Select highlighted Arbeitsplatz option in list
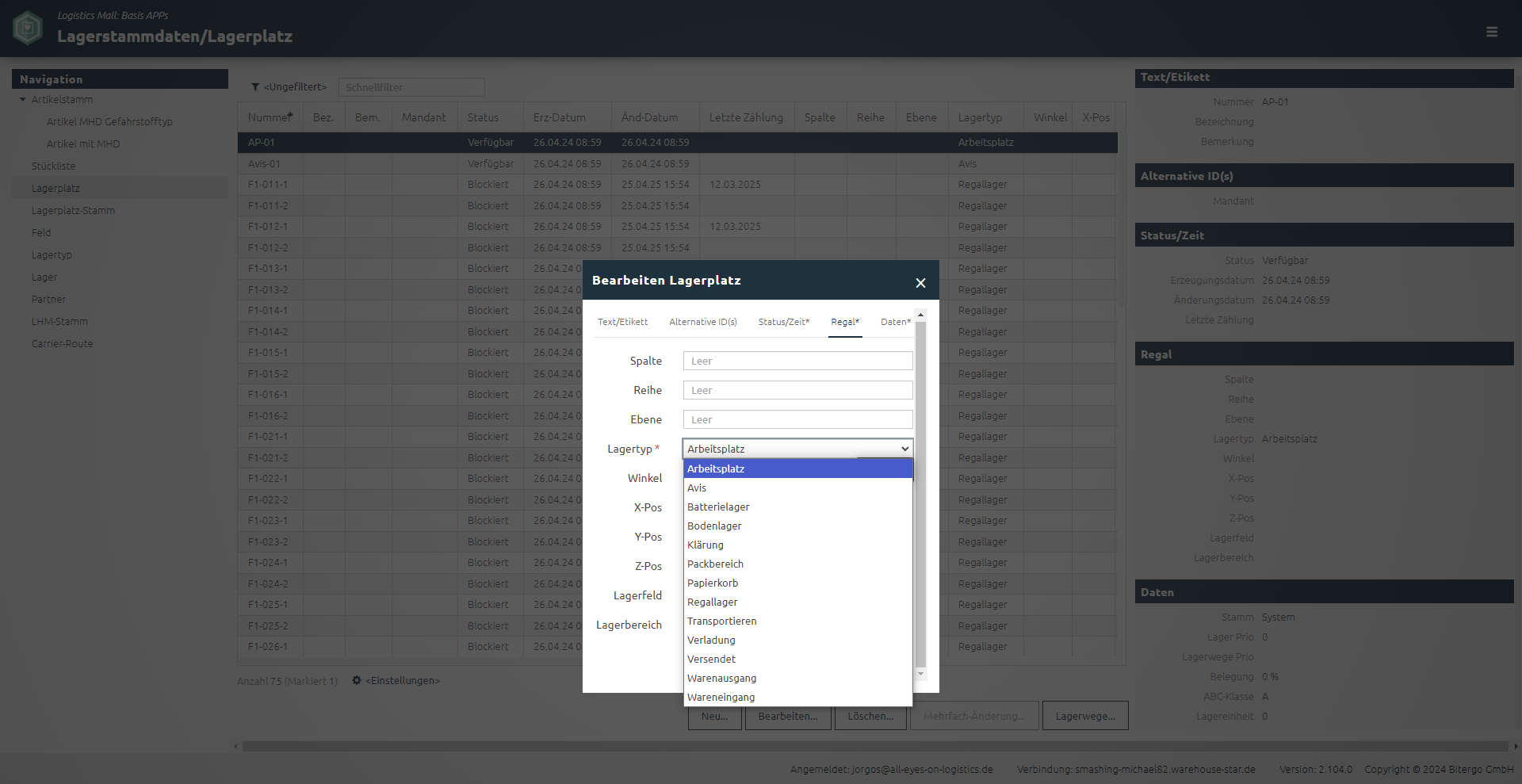Image resolution: width=1522 pixels, height=784 pixels. pyautogui.click(x=797, y=468)
